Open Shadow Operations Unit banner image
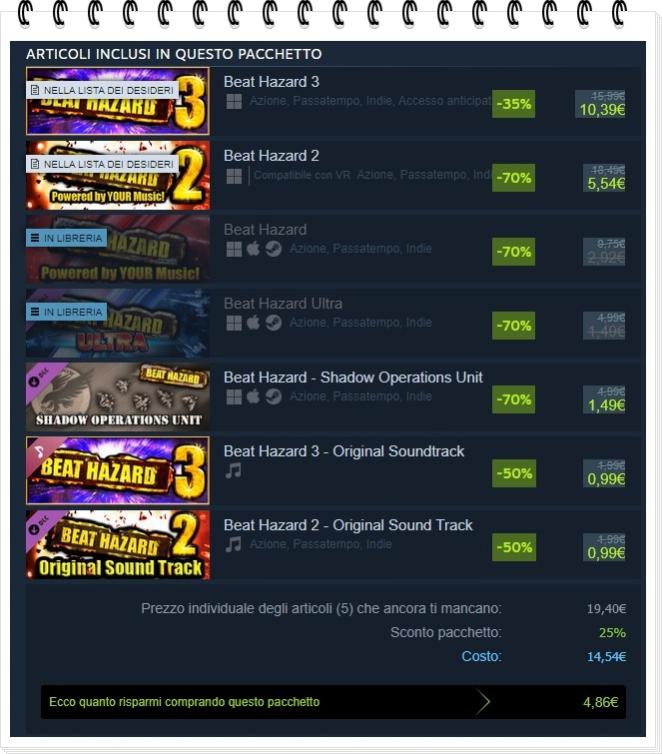This screenshot has height=754, width=662. [118, 397]
